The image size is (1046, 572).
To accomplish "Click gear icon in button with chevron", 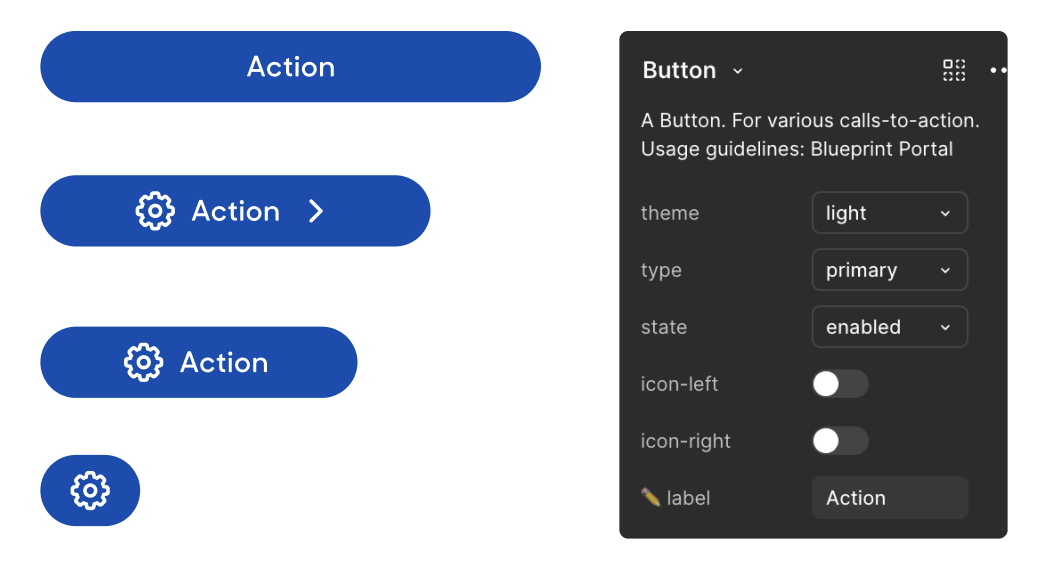I will coord(155,211).
